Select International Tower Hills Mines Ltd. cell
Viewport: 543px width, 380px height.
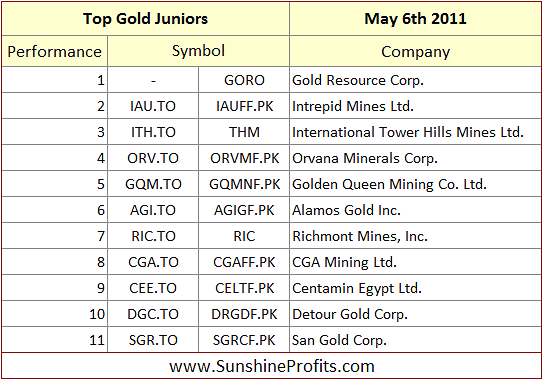415,132
